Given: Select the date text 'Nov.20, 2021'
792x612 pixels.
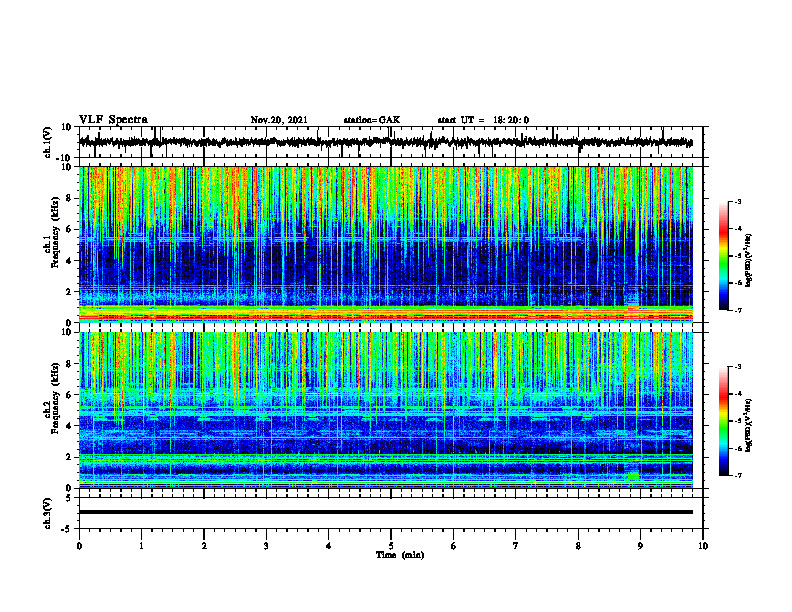Looking at the screenshot, I should [279, 120].
